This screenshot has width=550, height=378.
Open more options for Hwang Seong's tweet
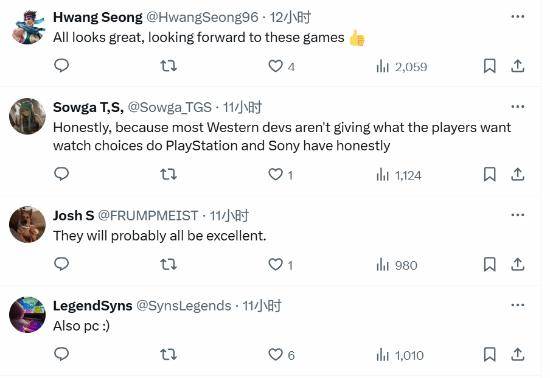pos(517,16)
